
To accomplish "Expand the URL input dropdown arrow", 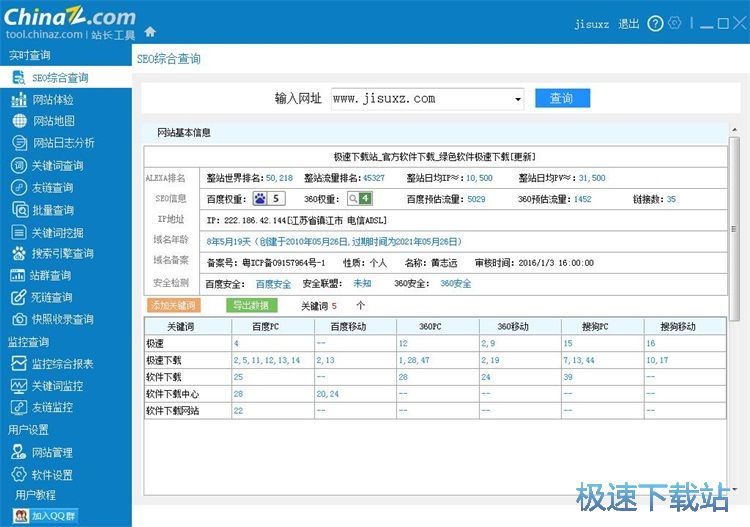I will (x=518, y=99).
